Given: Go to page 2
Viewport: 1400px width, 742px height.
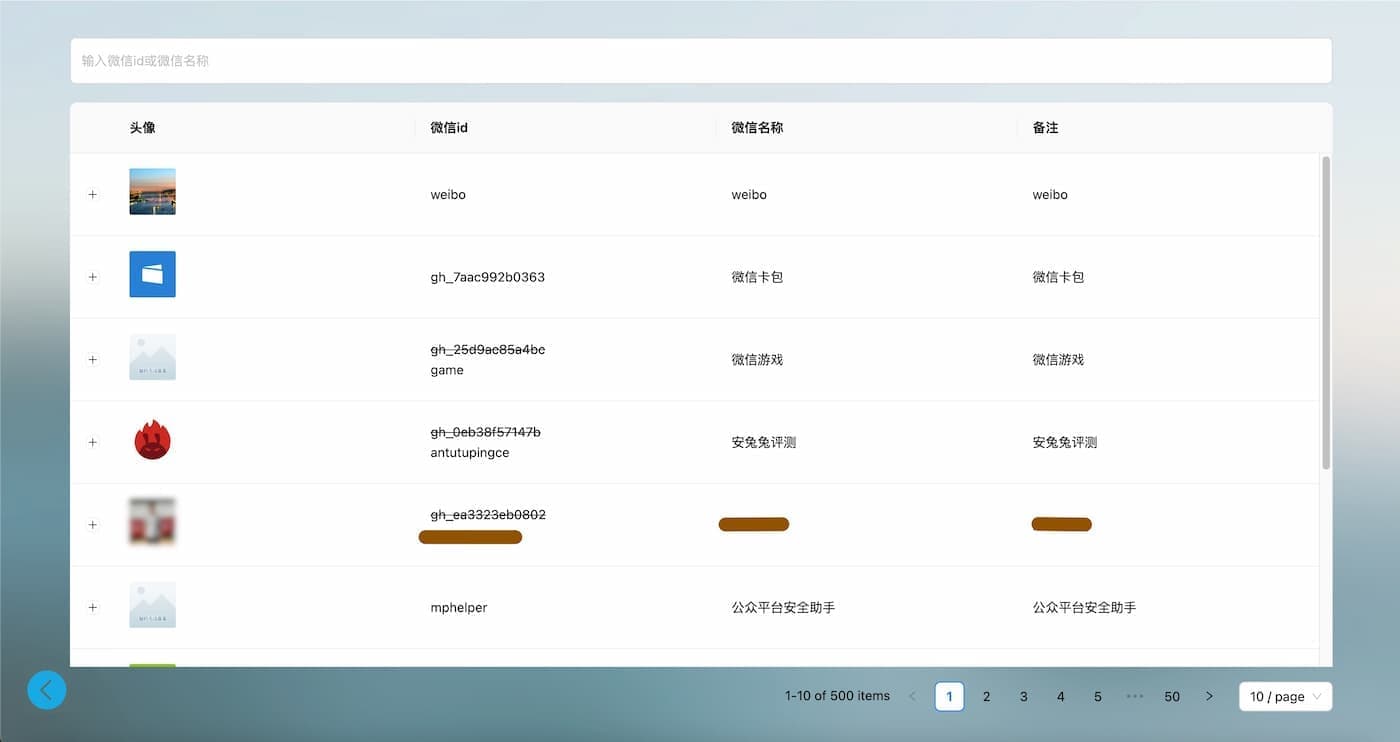Looking at the screenshot, I should [x=986, y=697].
